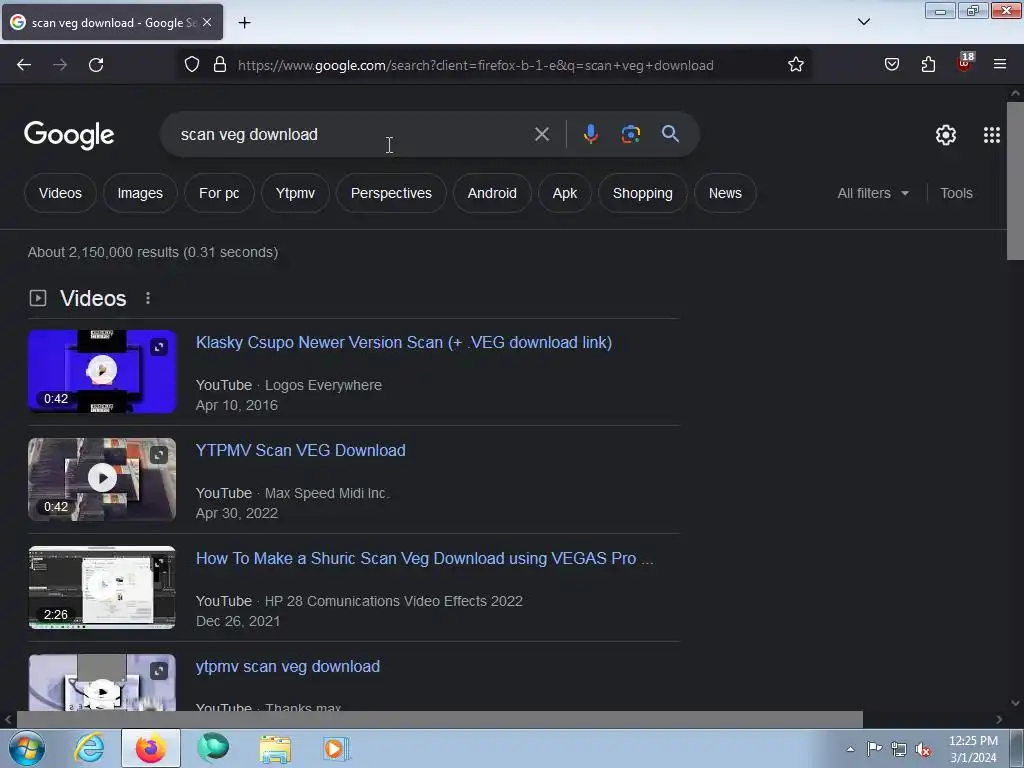Viewport: 1024px width, 768px height.
Task: Select the For pc filter chip
Action: (x=219, y=193)
